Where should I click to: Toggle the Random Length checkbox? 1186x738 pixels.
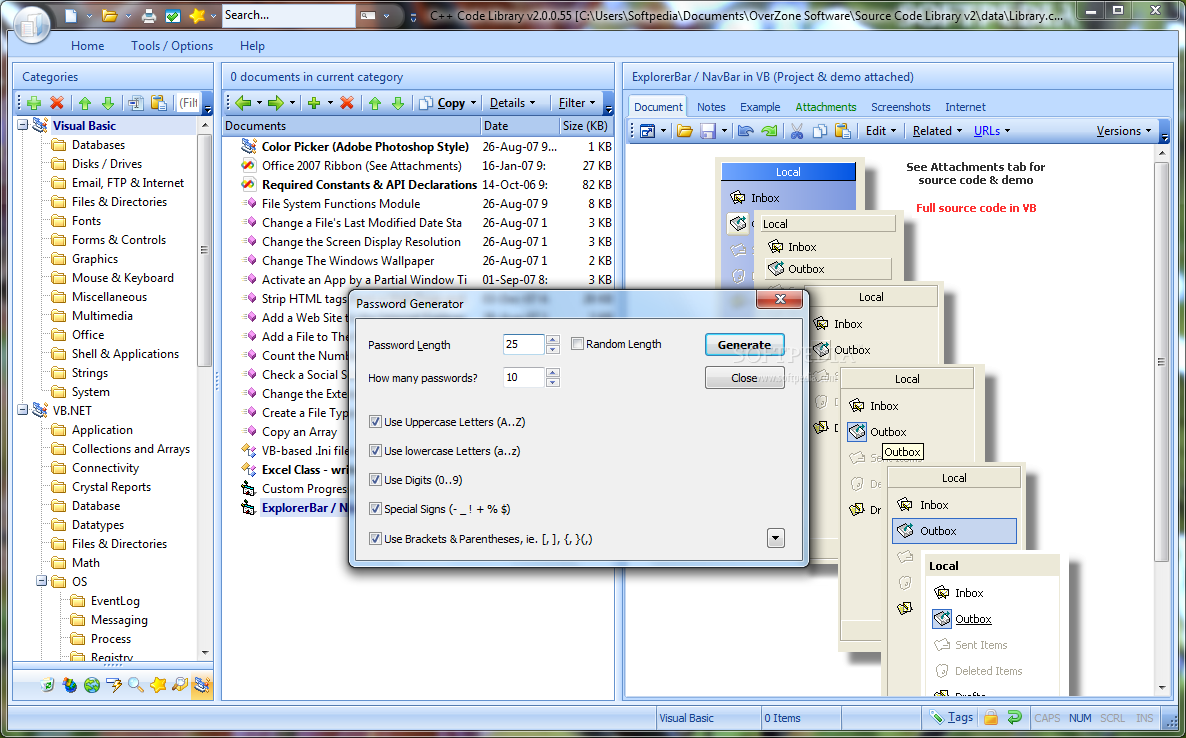tap(577, 344)
